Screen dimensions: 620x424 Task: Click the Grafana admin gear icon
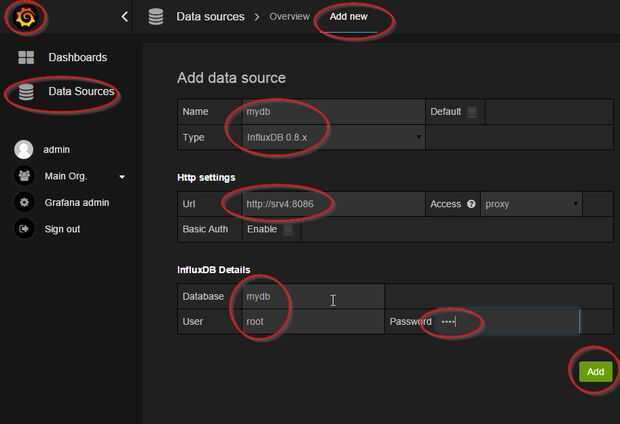click(24, 202)
